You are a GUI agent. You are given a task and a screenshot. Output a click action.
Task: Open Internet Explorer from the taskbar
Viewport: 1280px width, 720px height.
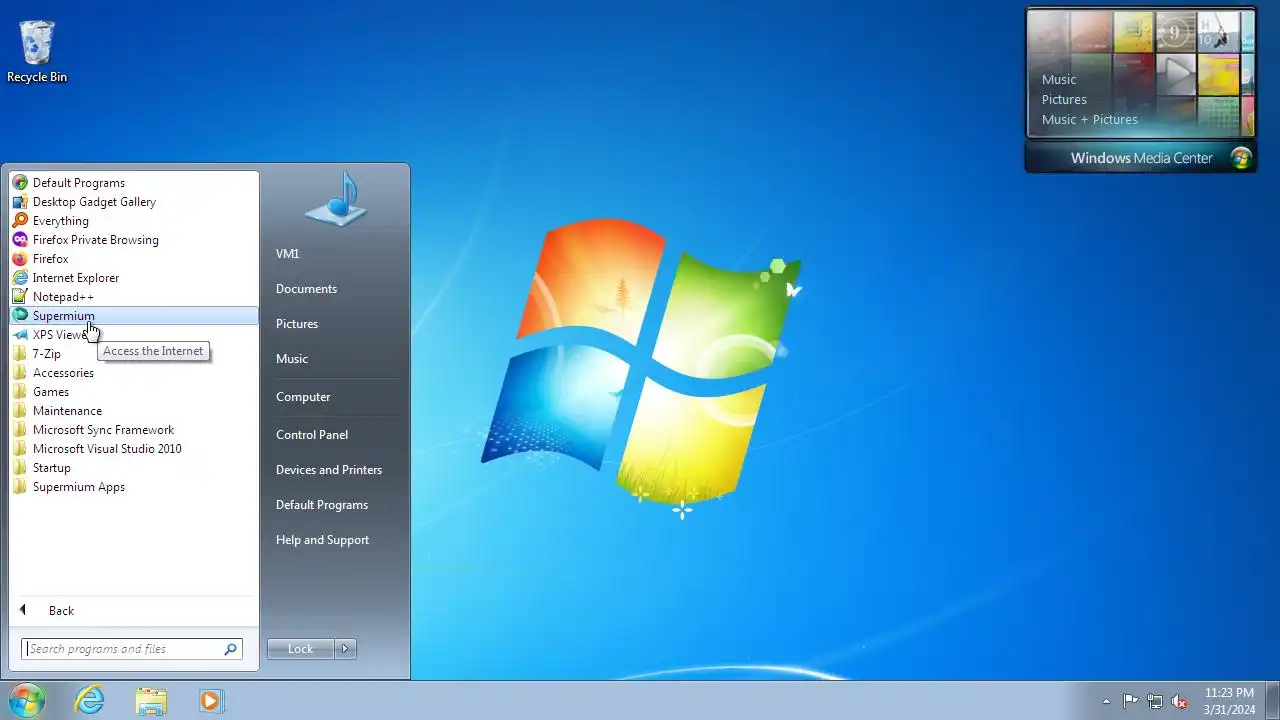point(90,701)
